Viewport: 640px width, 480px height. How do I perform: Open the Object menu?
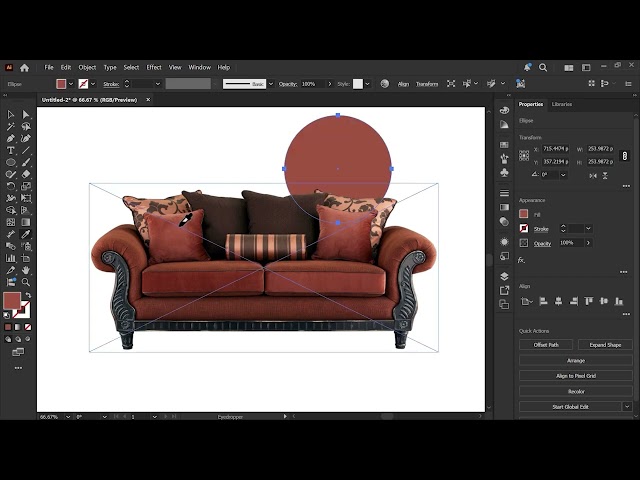click(x=87, y=67)
